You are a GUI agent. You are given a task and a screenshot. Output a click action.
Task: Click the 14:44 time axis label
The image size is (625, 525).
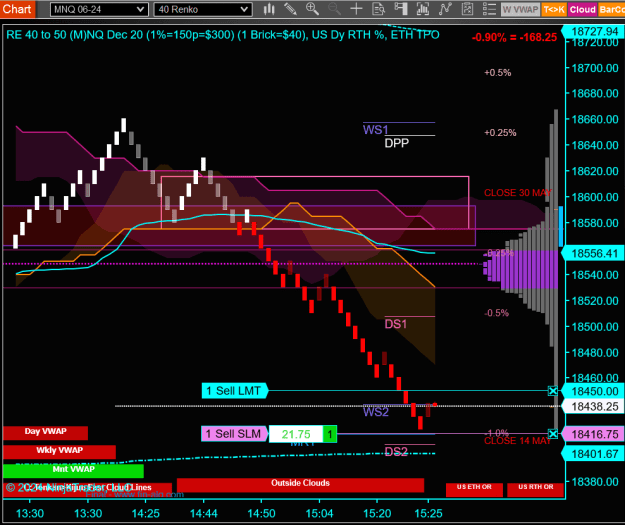[204, 513]
